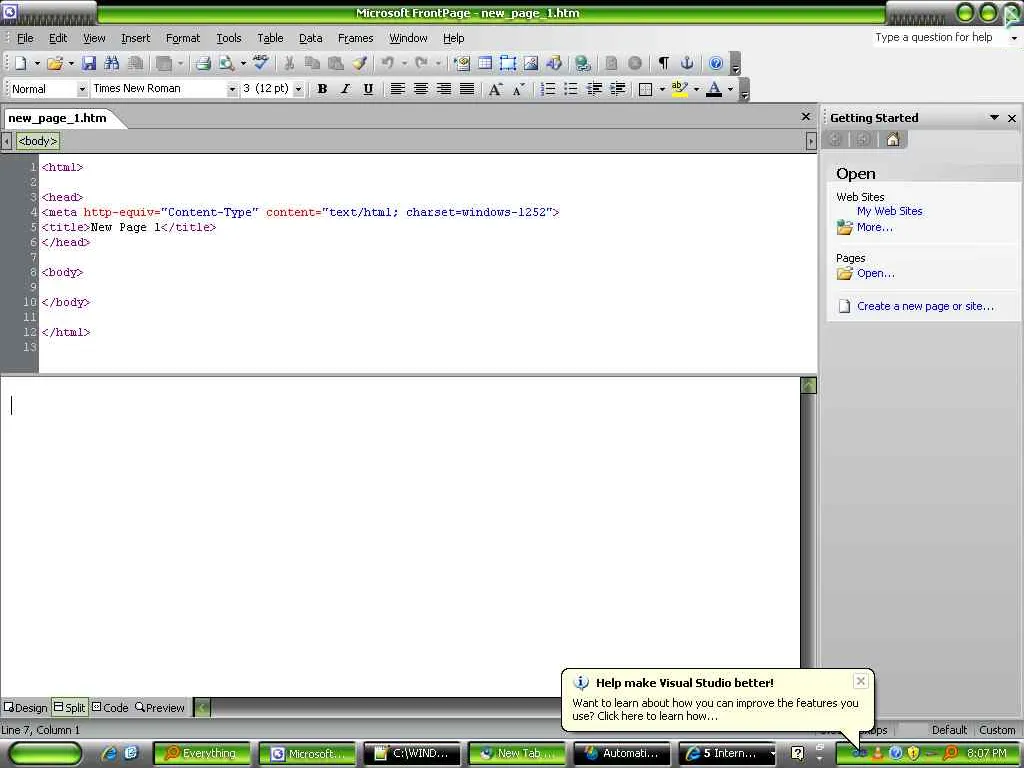Open the Borders dropdown arrow
Screen dimensions: 1024x768
point(662,89)
